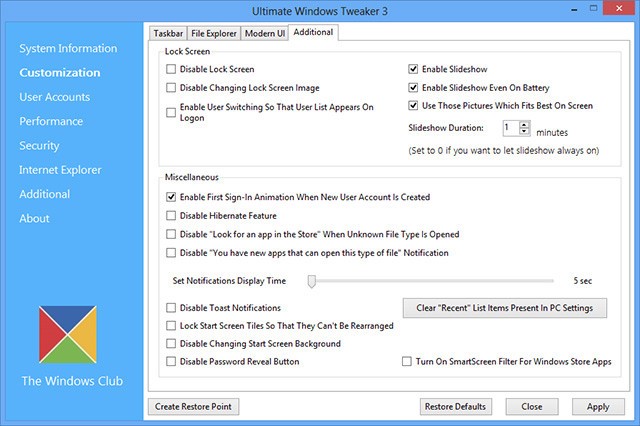Image resolution: width=640 pixels, height=426 pixels.
Task: Uncheck Enable Slideshow Even On Battery
Action: tap(413, 87)
